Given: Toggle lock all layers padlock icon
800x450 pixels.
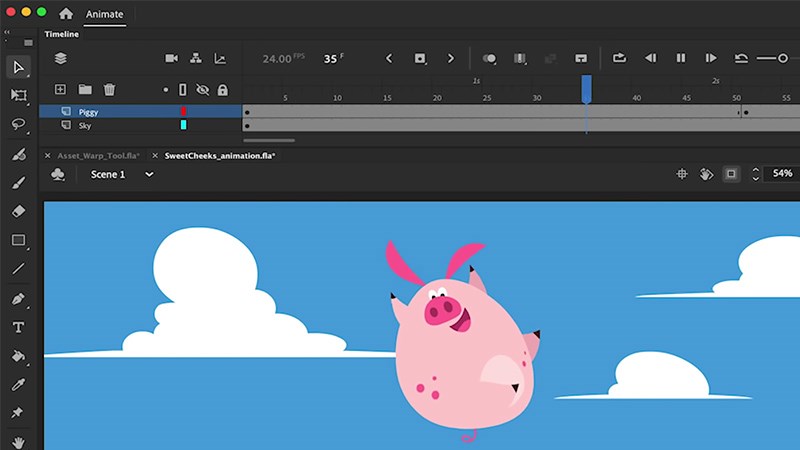Looking at the screenshot, I should pos(222,90).
